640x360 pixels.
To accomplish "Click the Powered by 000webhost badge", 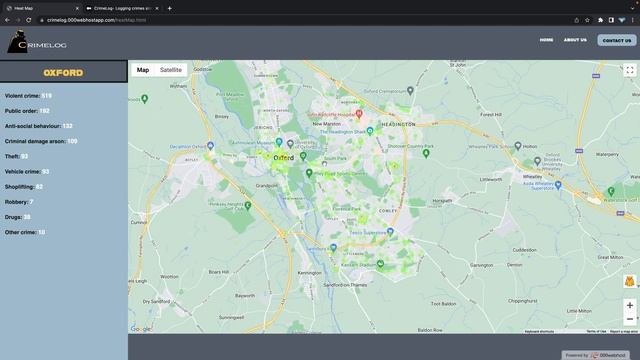I will point(595,355).
